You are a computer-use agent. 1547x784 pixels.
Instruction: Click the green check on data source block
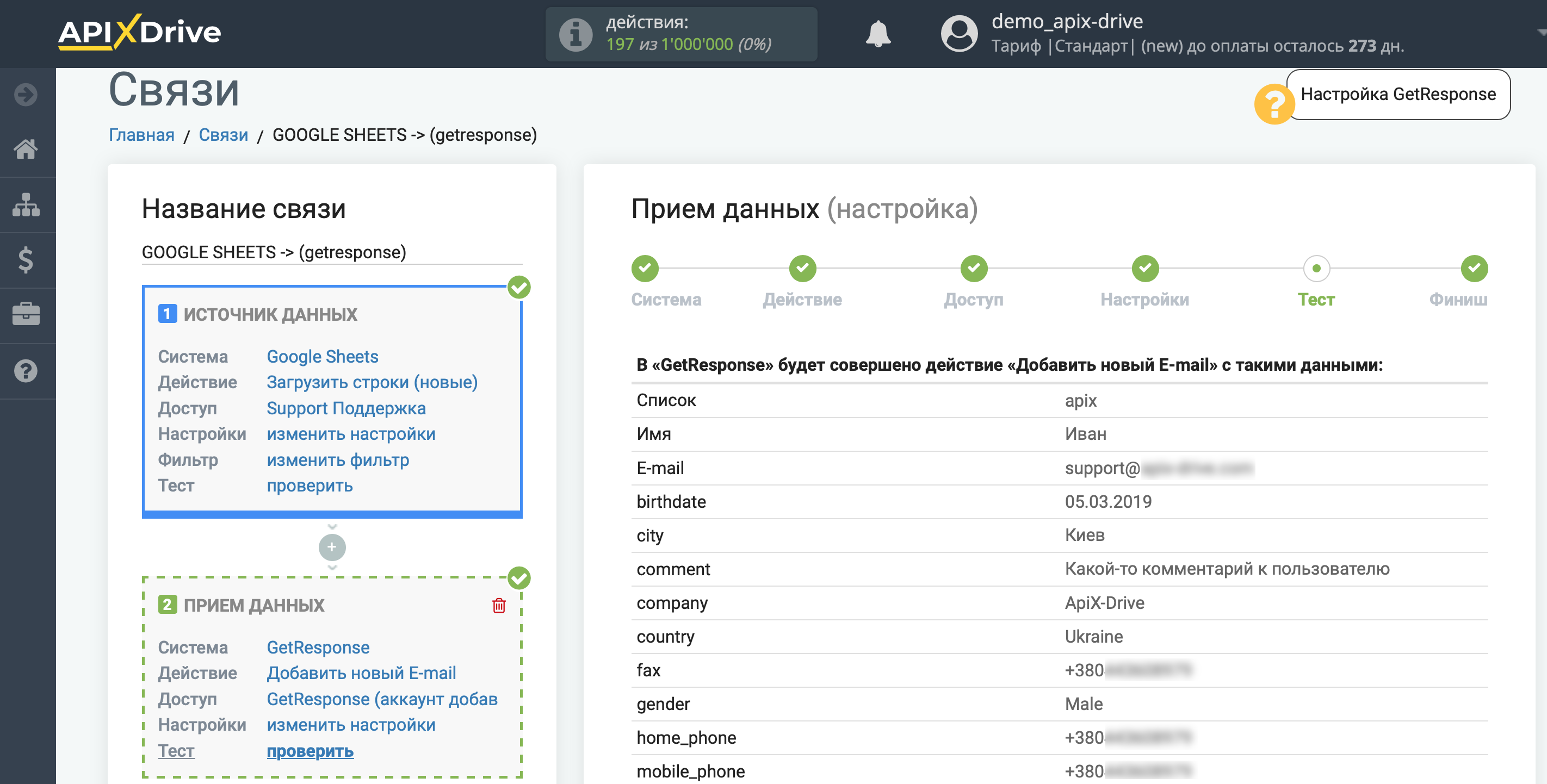tap(519, 288)
